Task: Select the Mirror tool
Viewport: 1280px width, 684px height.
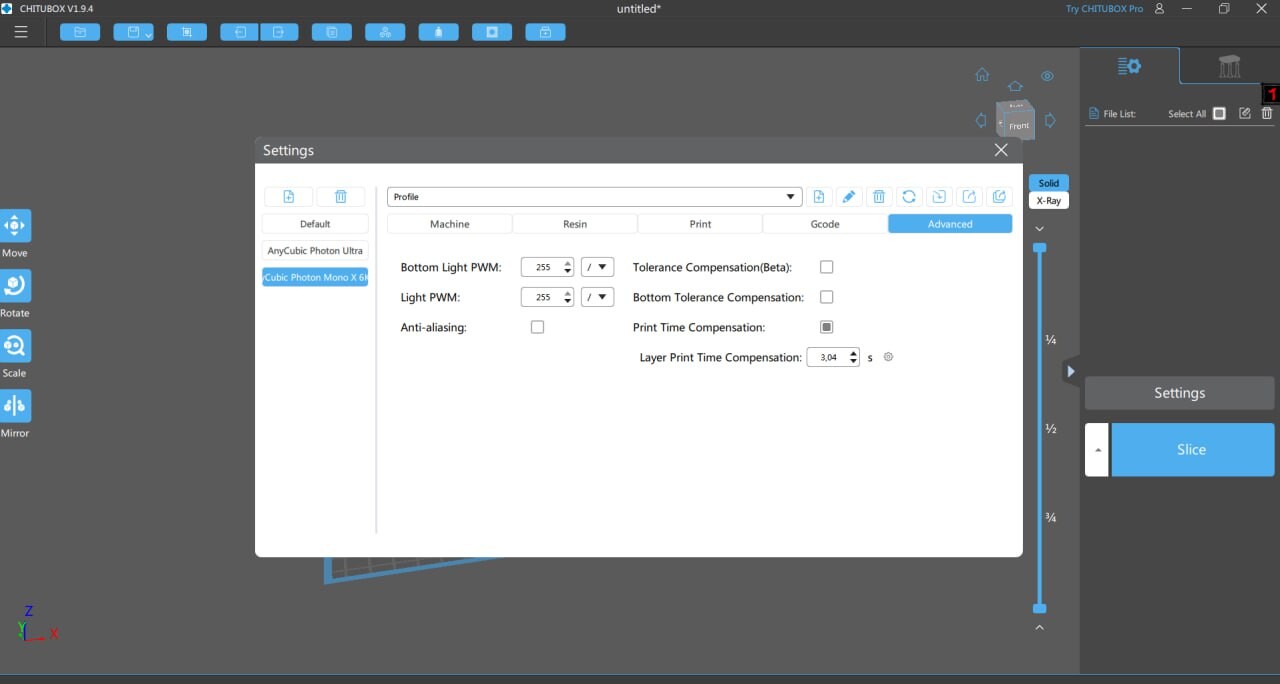Action: tap(15, 407)
